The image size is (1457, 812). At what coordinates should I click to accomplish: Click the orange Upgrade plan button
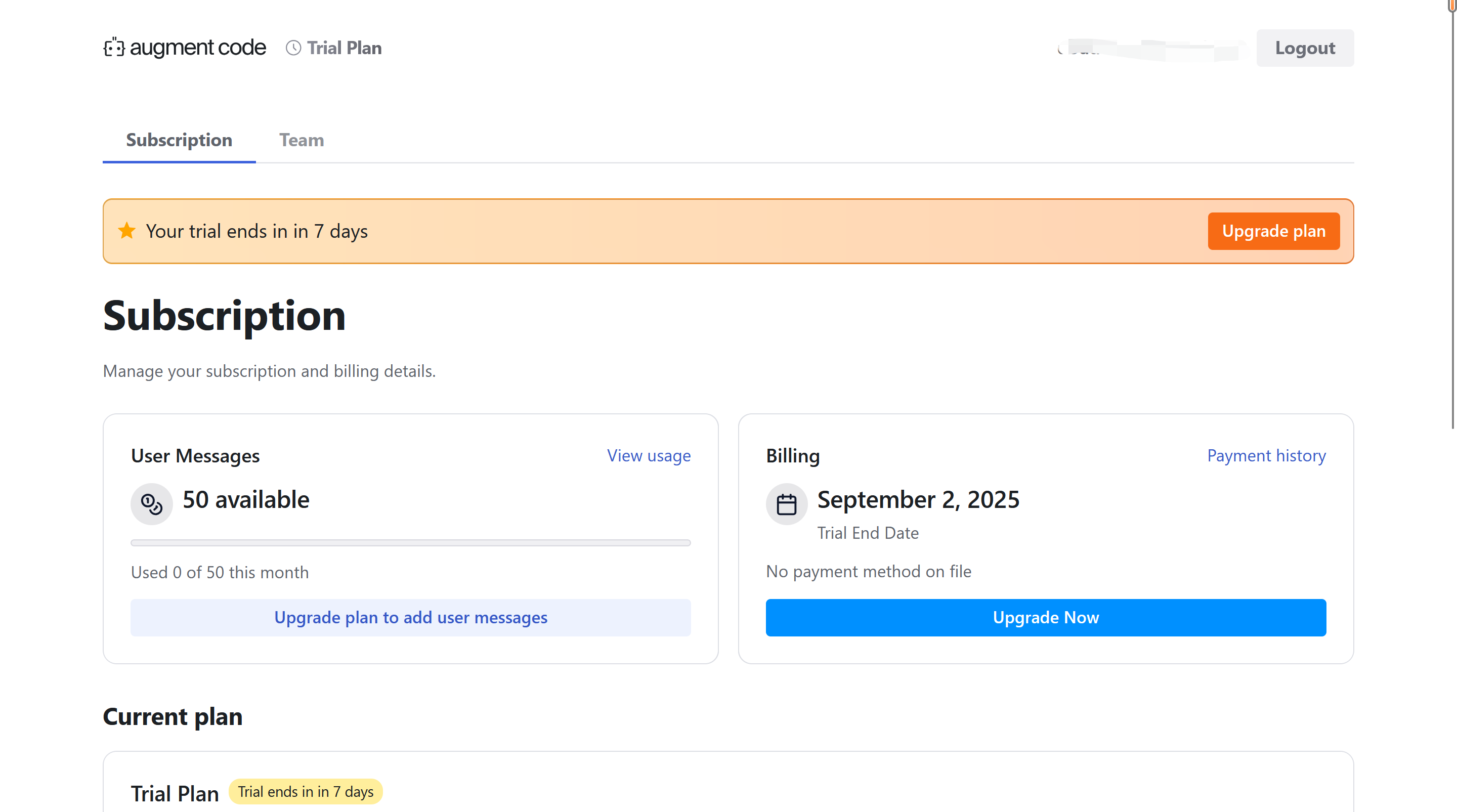[1274, 231]
